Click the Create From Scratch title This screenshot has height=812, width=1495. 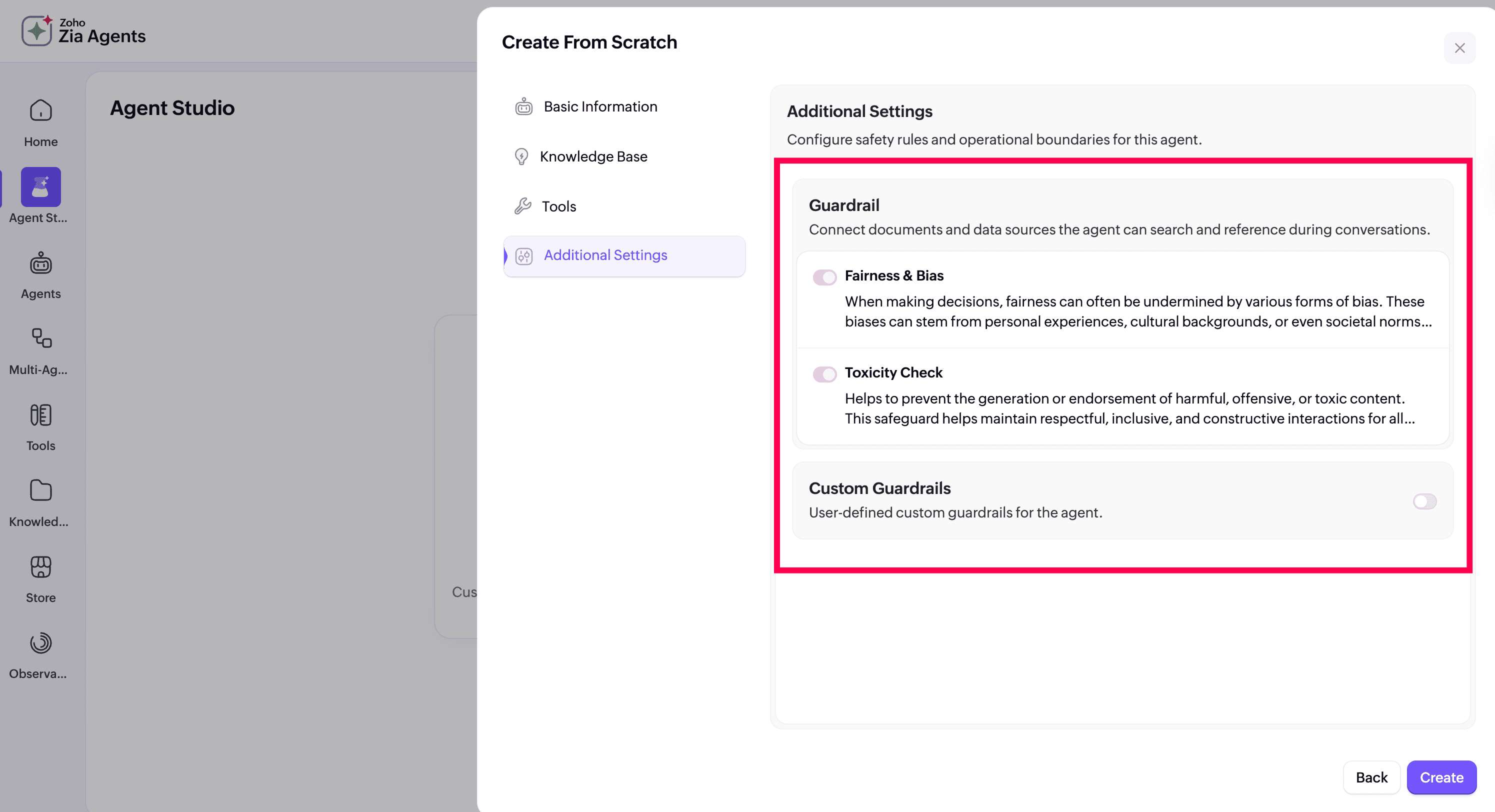click(589, 42)
